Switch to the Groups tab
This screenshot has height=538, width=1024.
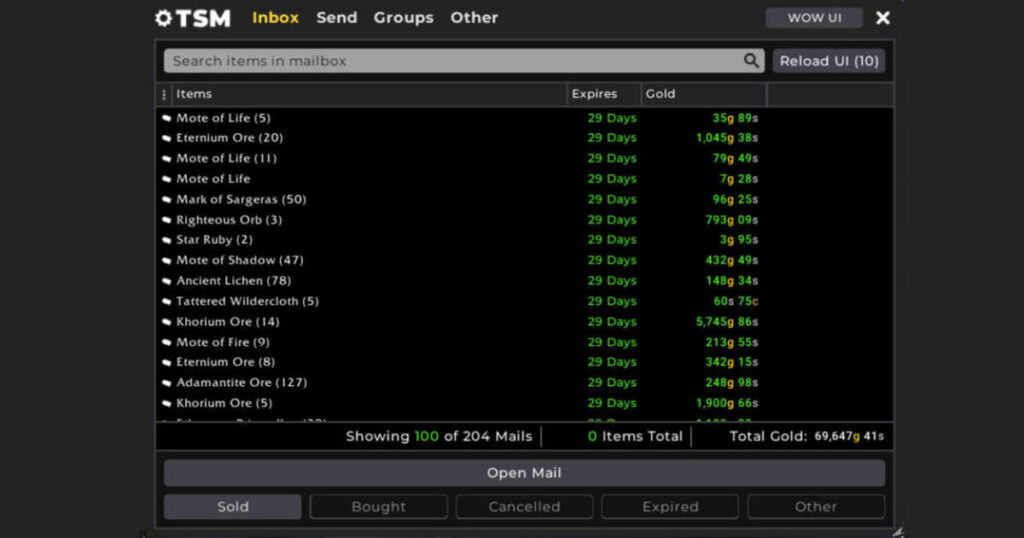403,18
